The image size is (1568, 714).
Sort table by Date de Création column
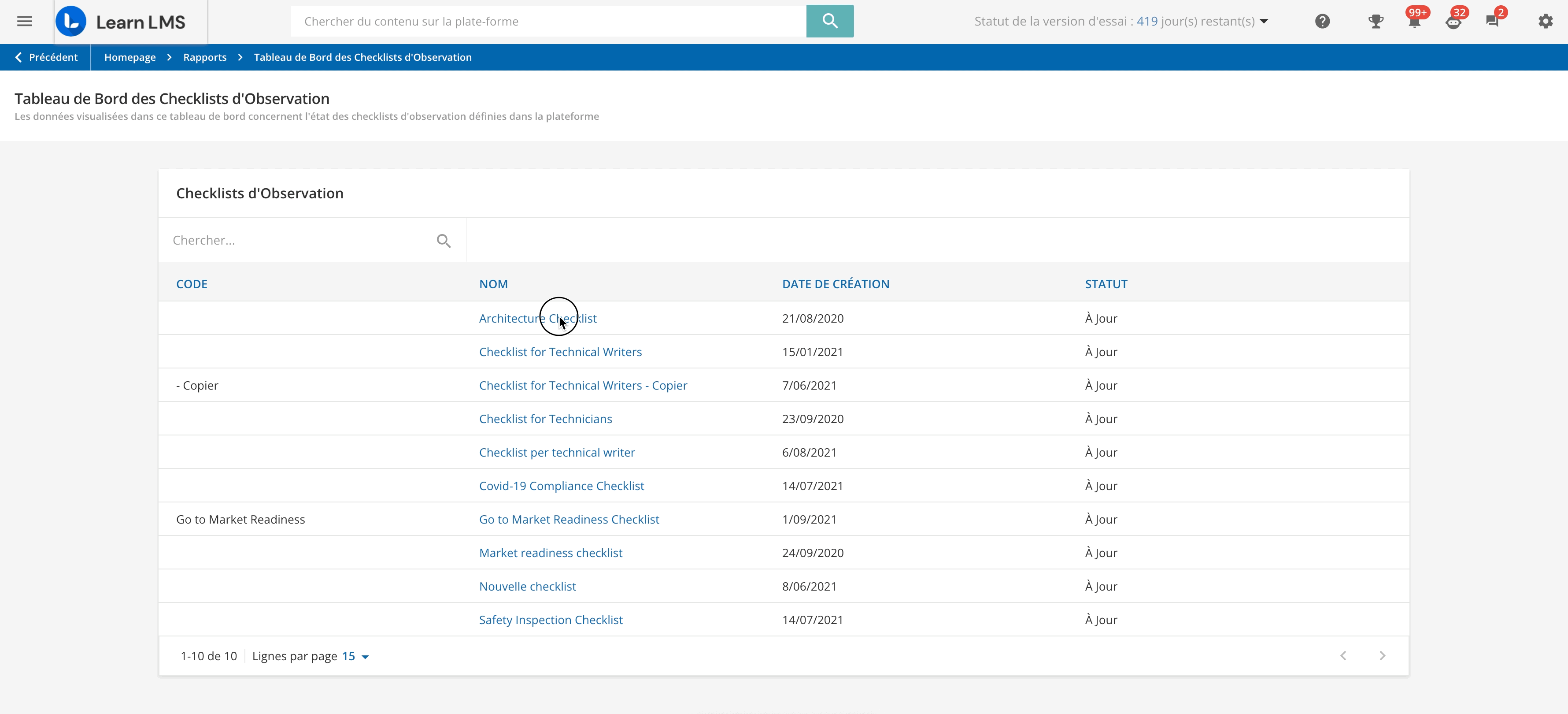(835, 284)
